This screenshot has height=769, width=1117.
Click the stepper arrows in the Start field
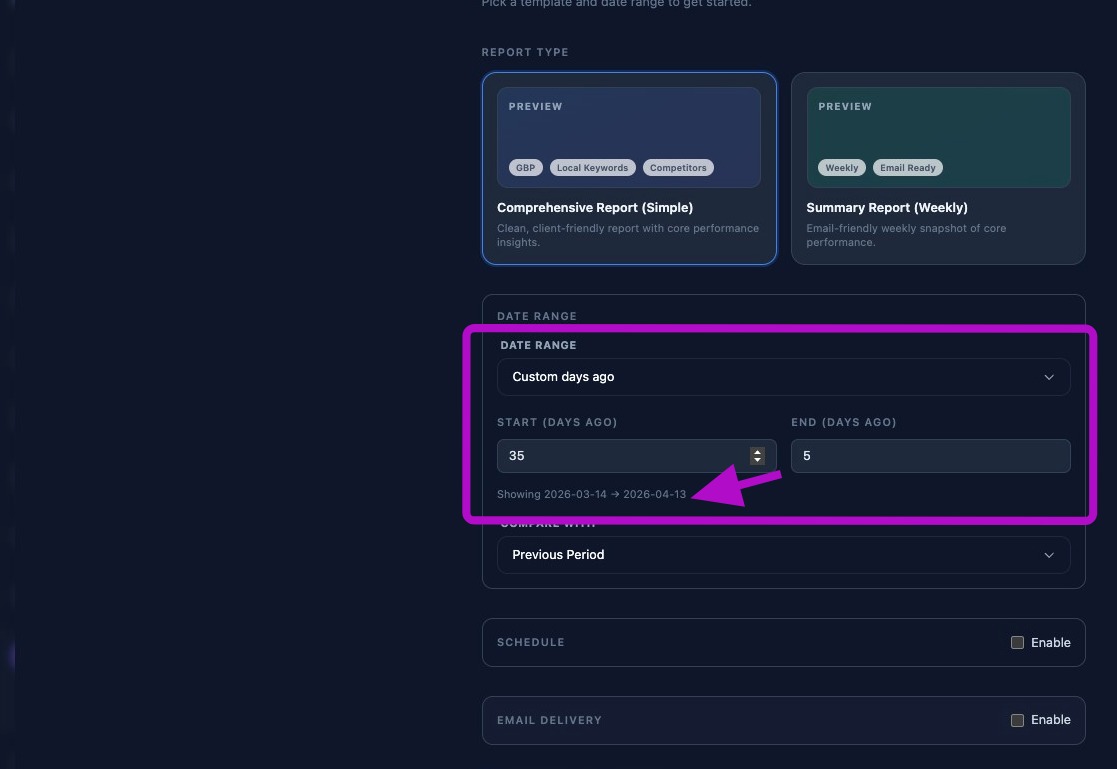[757, 456]
